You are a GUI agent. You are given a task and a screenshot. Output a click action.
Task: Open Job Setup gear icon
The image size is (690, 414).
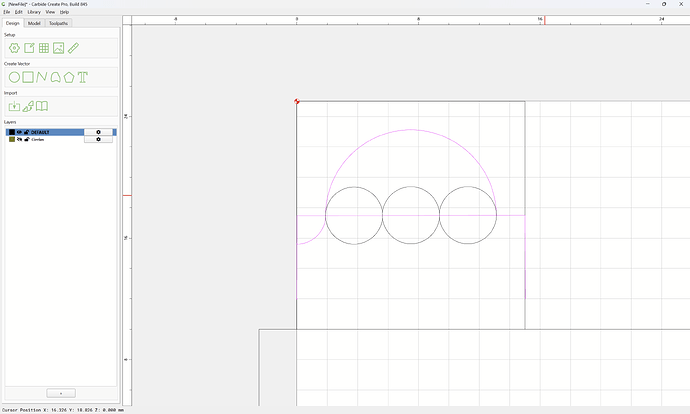pos(14,48)
